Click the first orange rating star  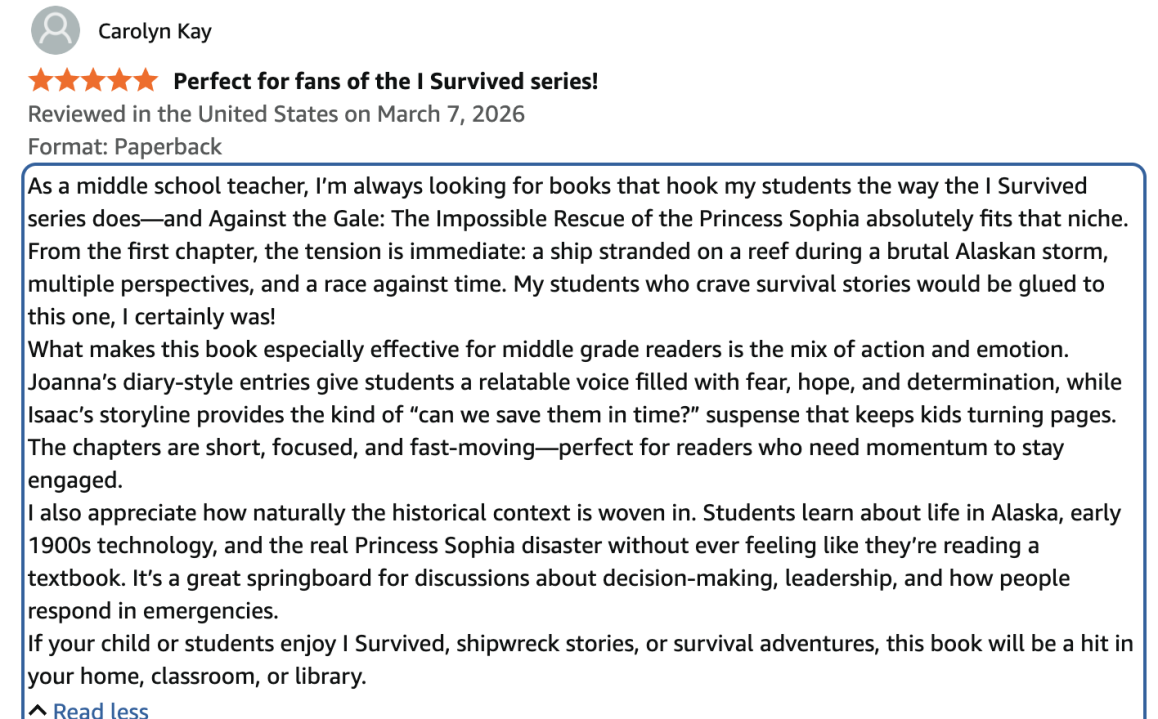click(x=41, y=81)
